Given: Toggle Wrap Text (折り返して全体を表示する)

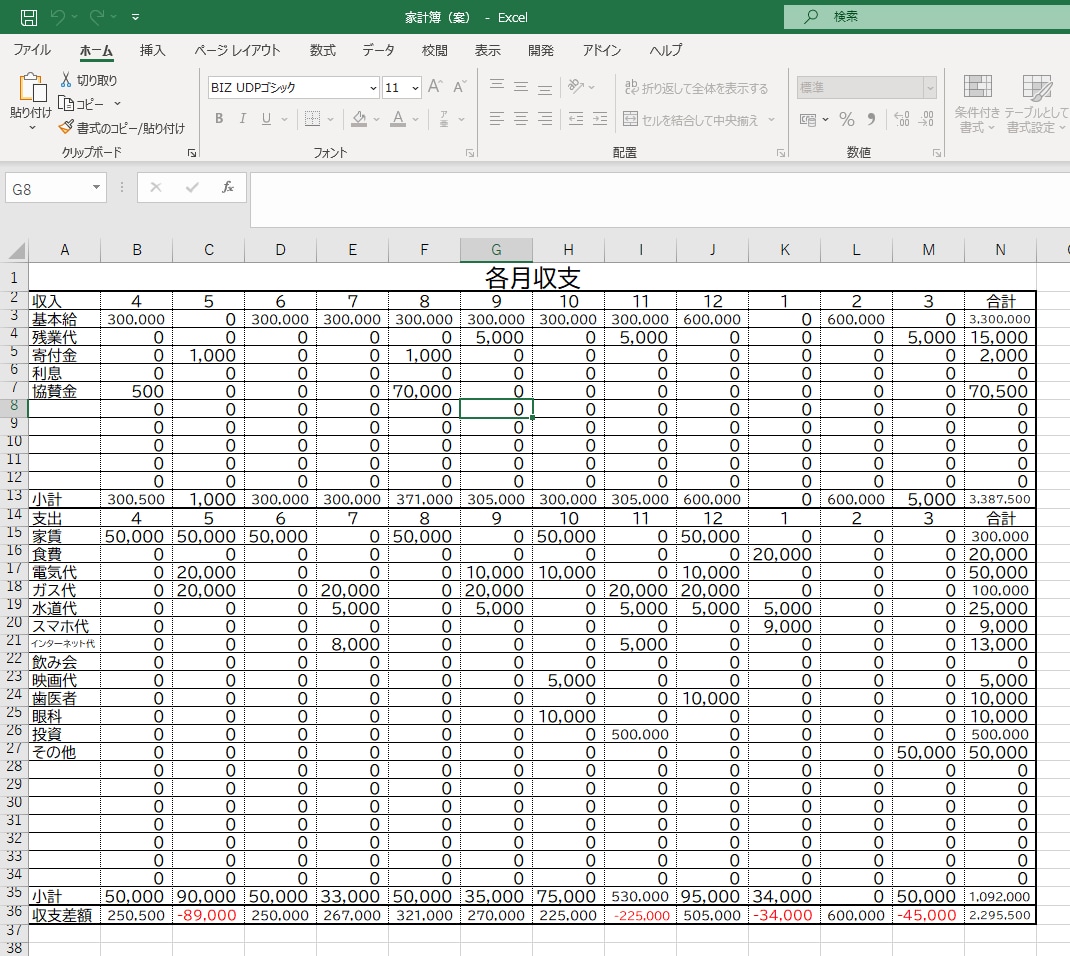Looking at the screenshot, I should [696, 88].
